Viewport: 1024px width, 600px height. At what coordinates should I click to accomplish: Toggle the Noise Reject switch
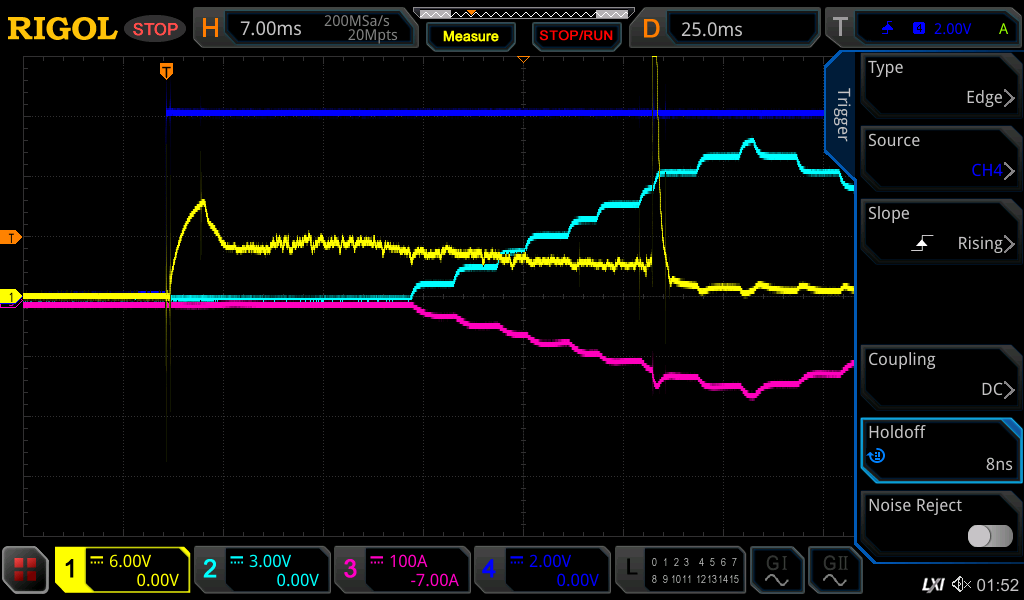coord(990,536)
